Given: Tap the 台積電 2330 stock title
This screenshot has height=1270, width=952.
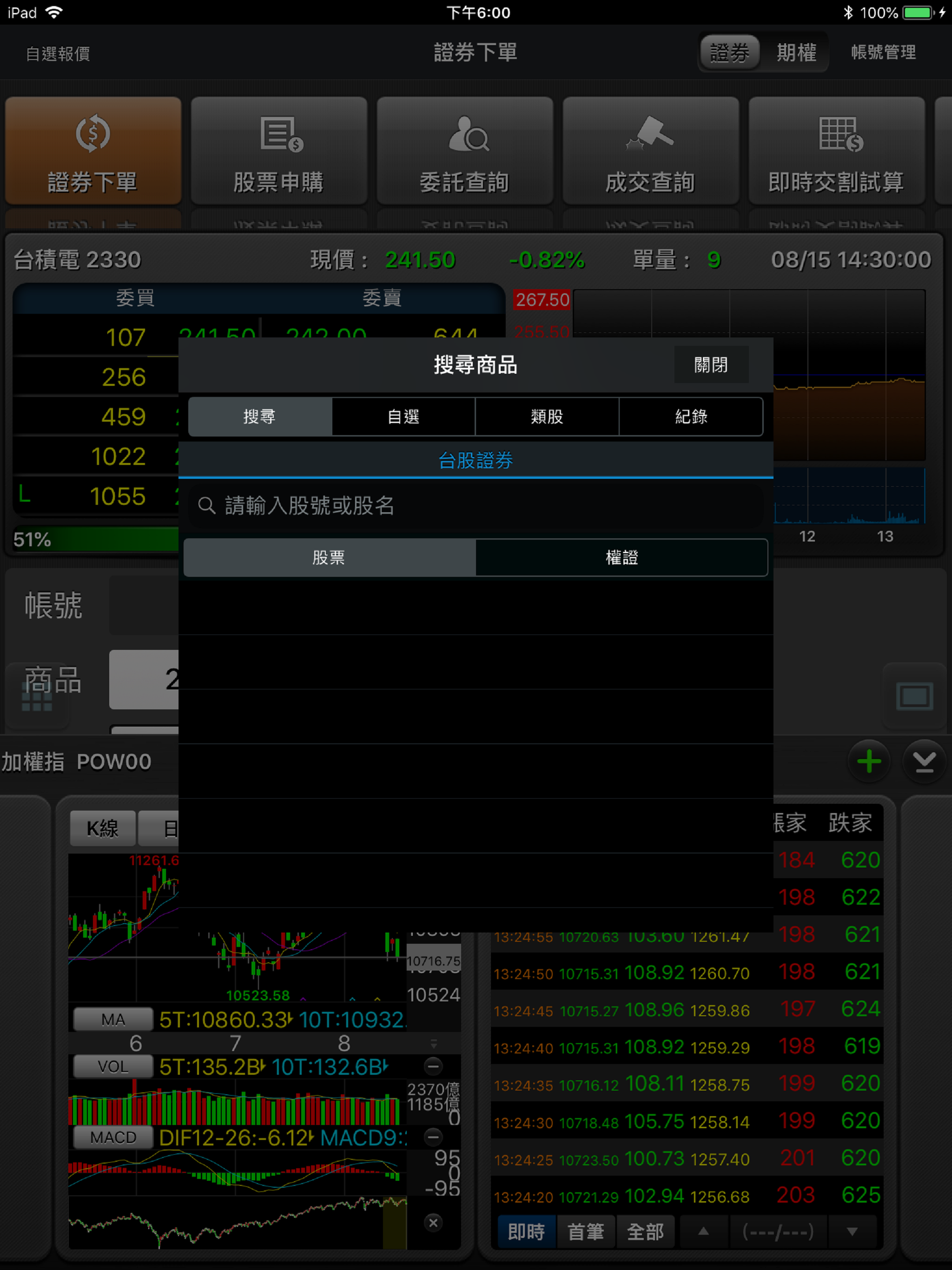Looking at the screenshot, I should (77, 259).
